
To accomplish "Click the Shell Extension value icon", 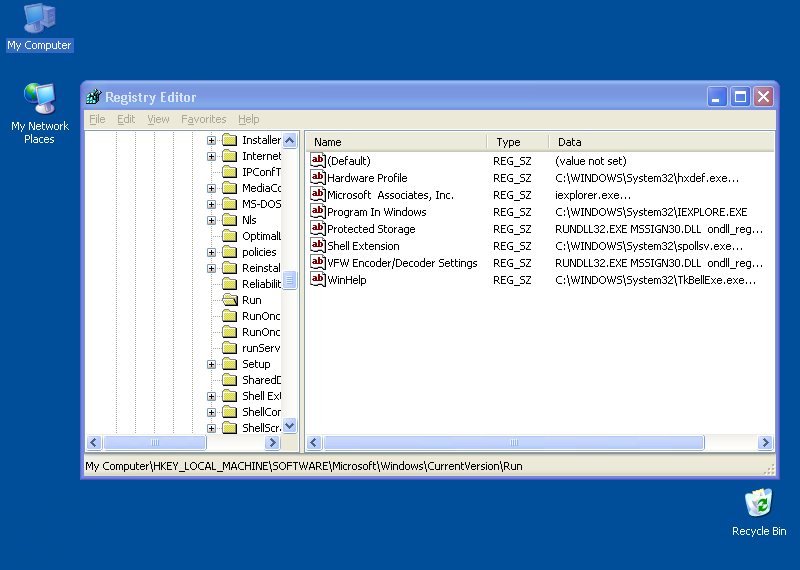I will (318, 245).
